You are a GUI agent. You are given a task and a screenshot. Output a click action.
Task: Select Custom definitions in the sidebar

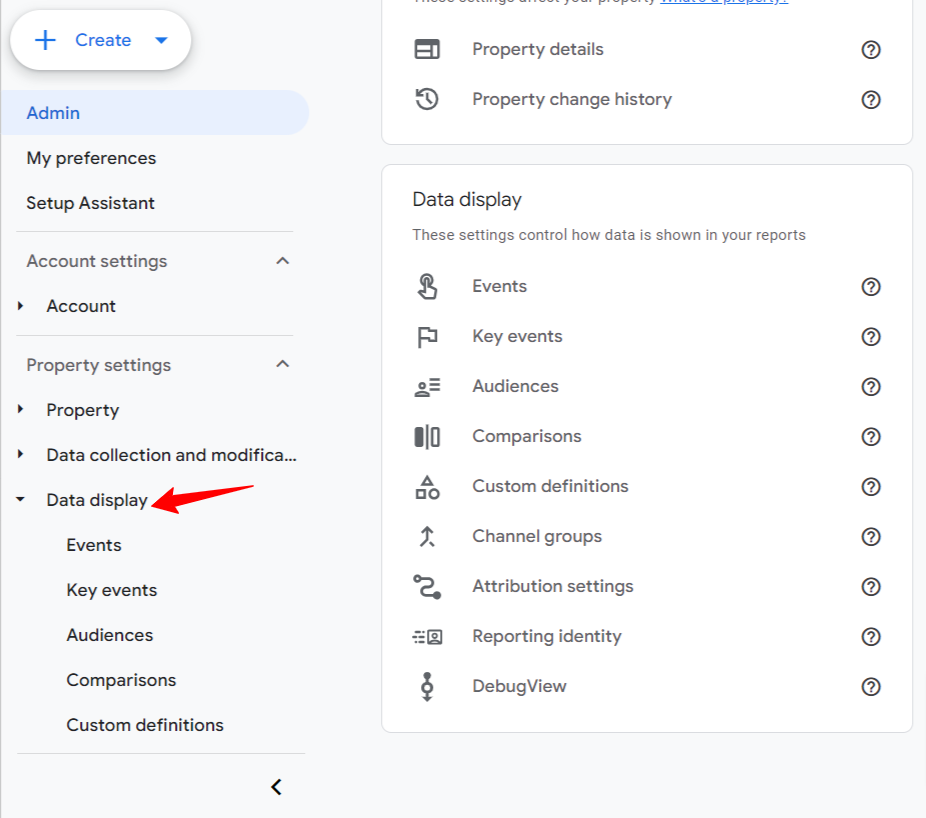[x=145, y=725]
